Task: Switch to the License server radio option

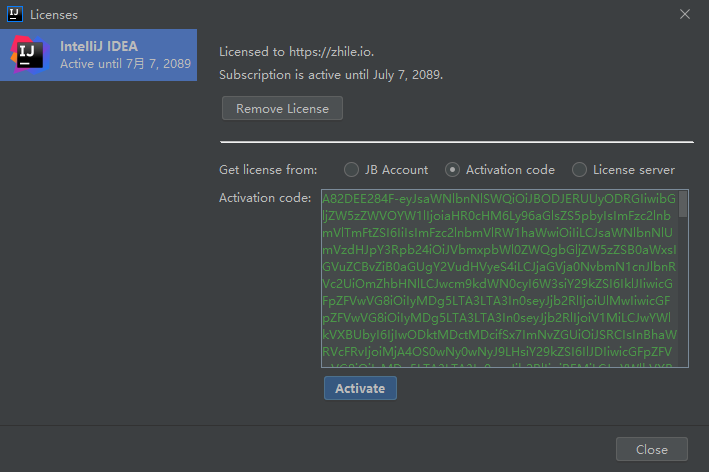Action: coord(579,170)
